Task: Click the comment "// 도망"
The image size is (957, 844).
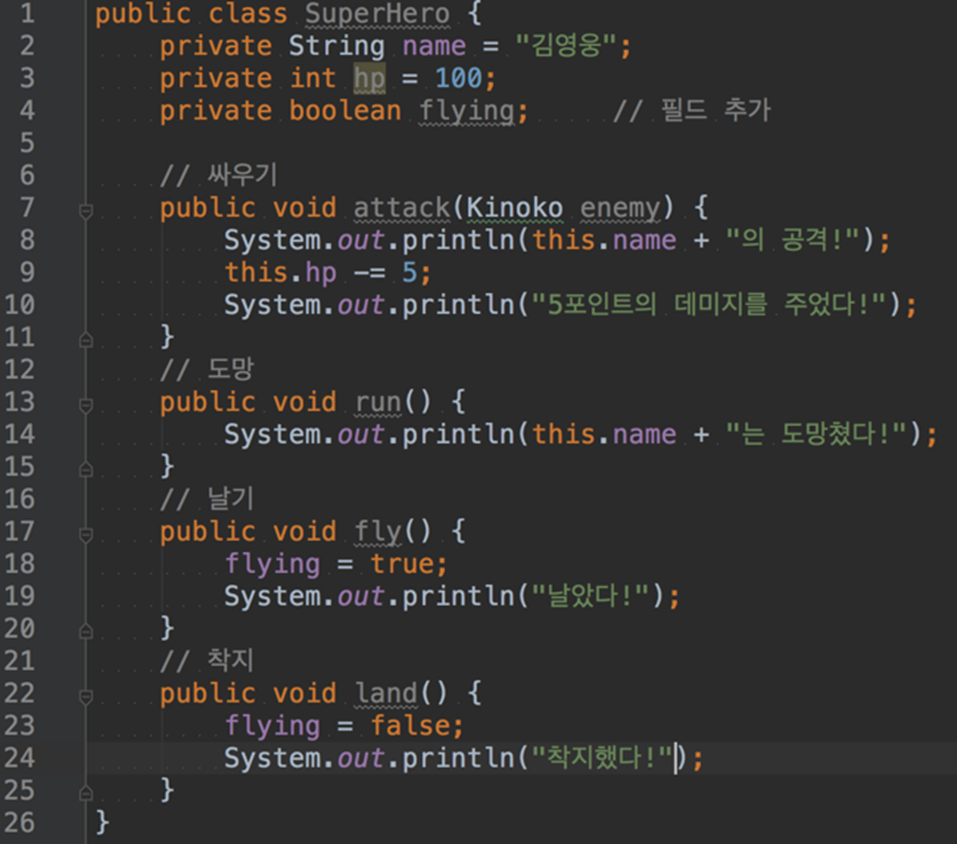Action: 206,369
